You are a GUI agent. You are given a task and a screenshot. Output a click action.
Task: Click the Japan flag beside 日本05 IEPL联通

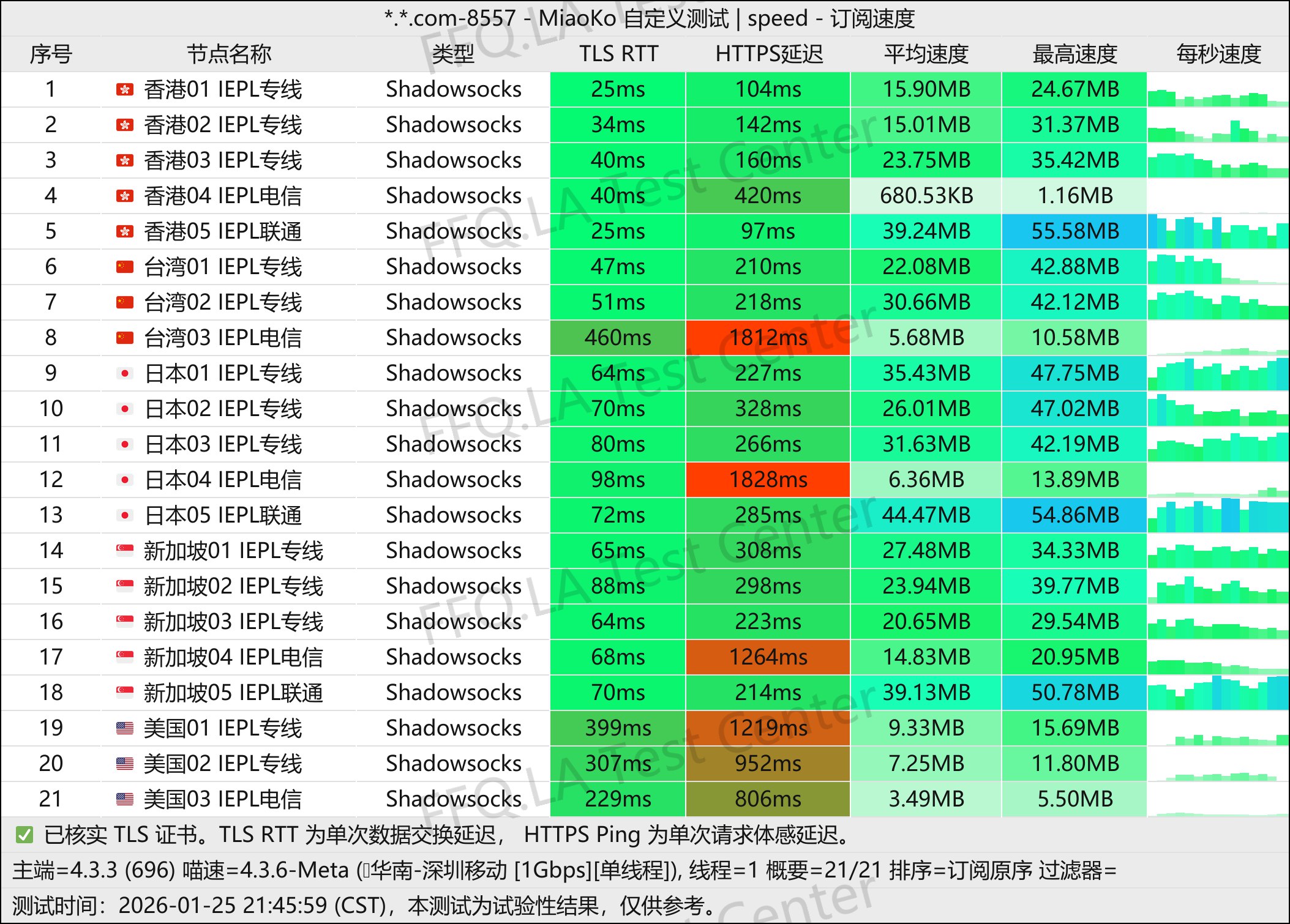pos(125,516)
